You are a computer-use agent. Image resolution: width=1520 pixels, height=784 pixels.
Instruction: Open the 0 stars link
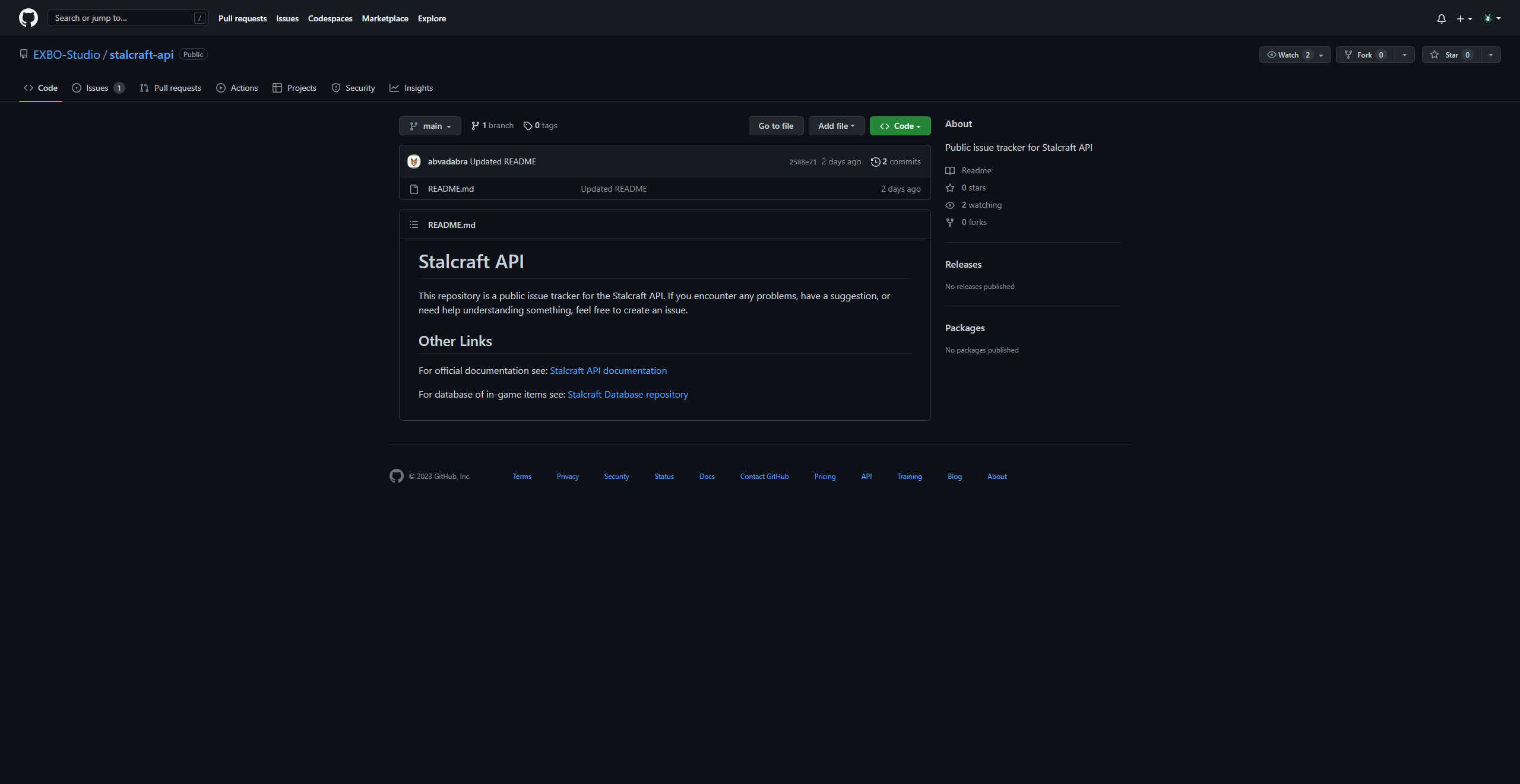point(966,188)
